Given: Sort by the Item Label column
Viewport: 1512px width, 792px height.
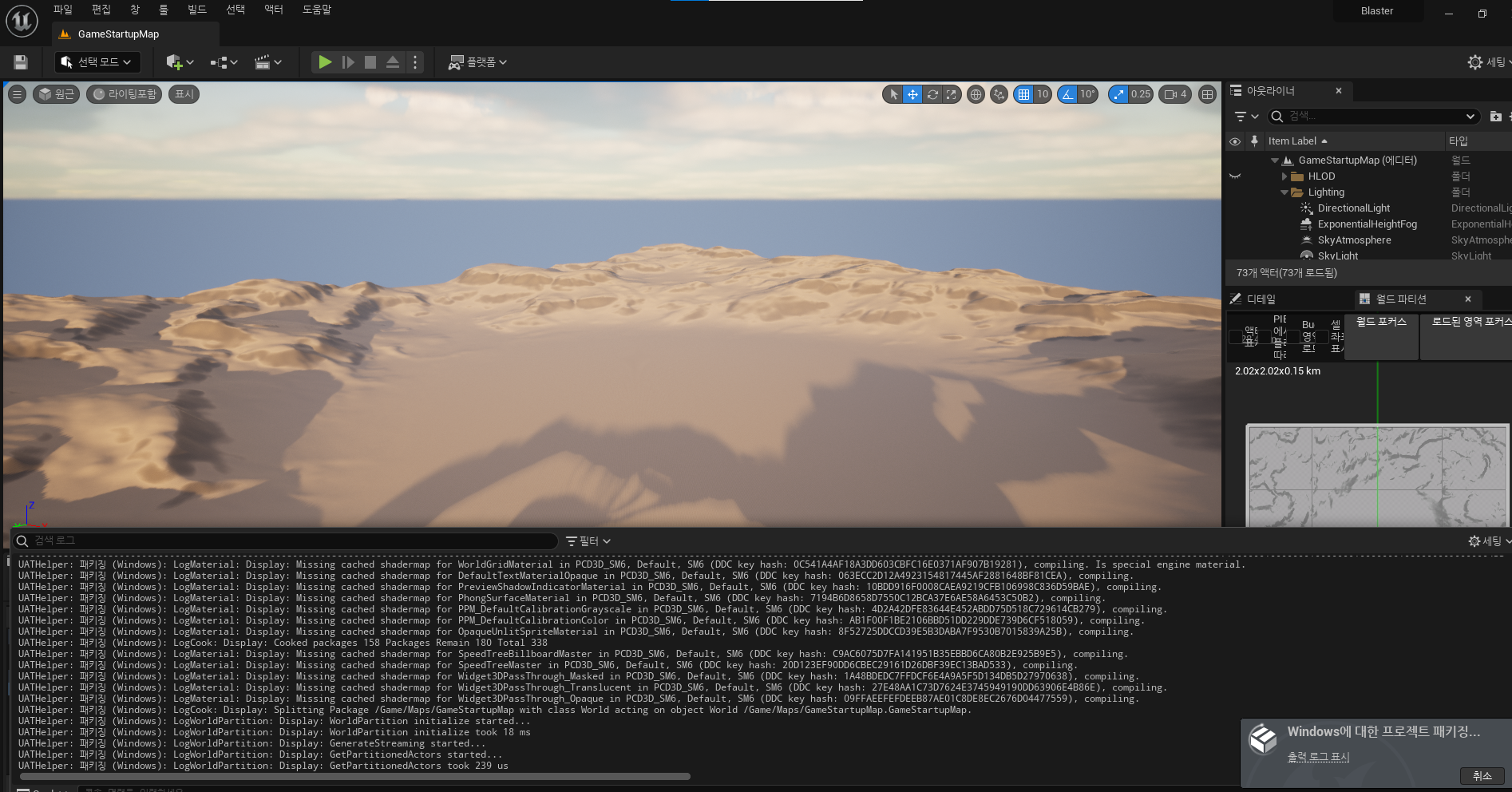Looking at the screenshot, I should (x=1355, y=141).
